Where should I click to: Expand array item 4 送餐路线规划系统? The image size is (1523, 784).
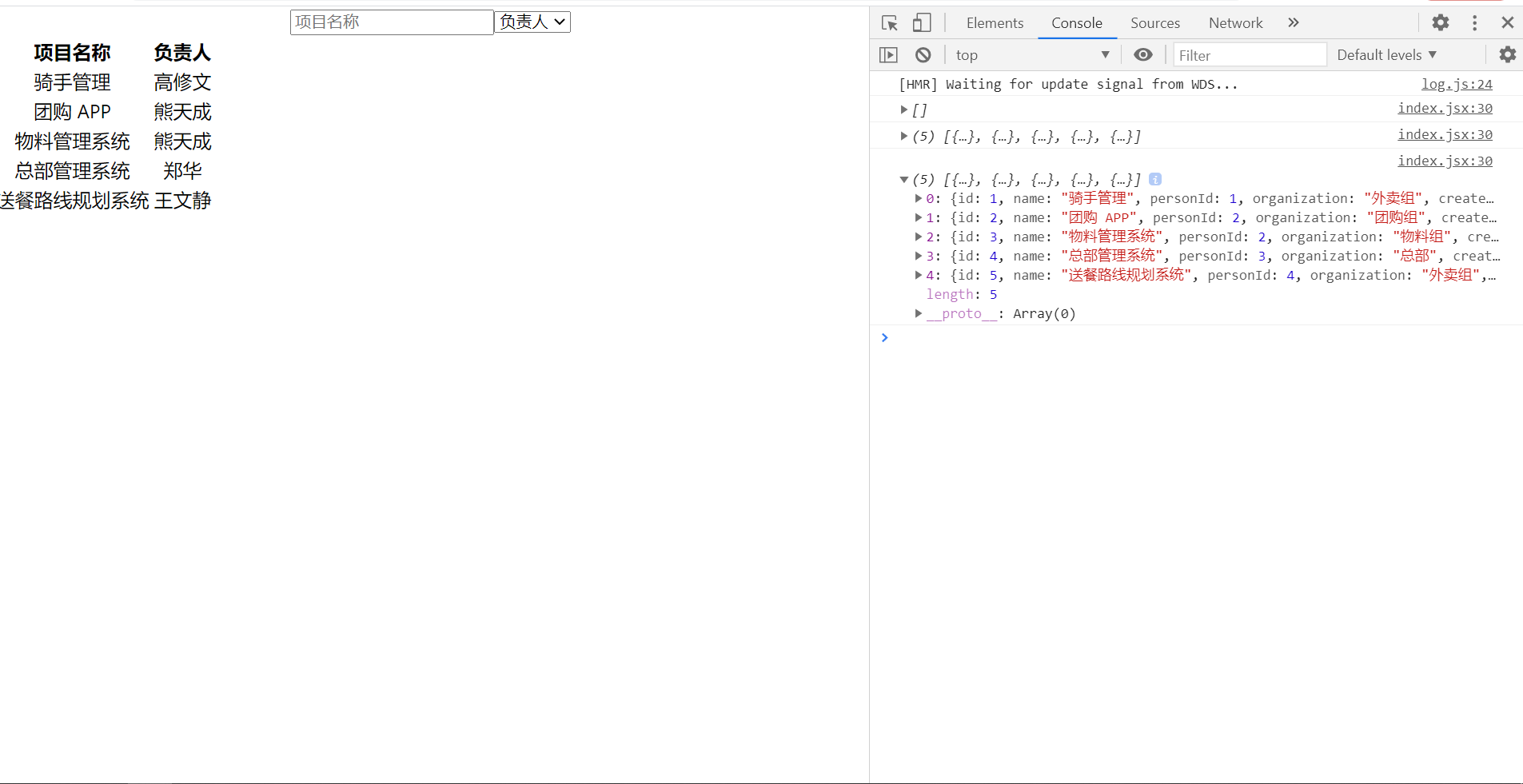point(918,275)
